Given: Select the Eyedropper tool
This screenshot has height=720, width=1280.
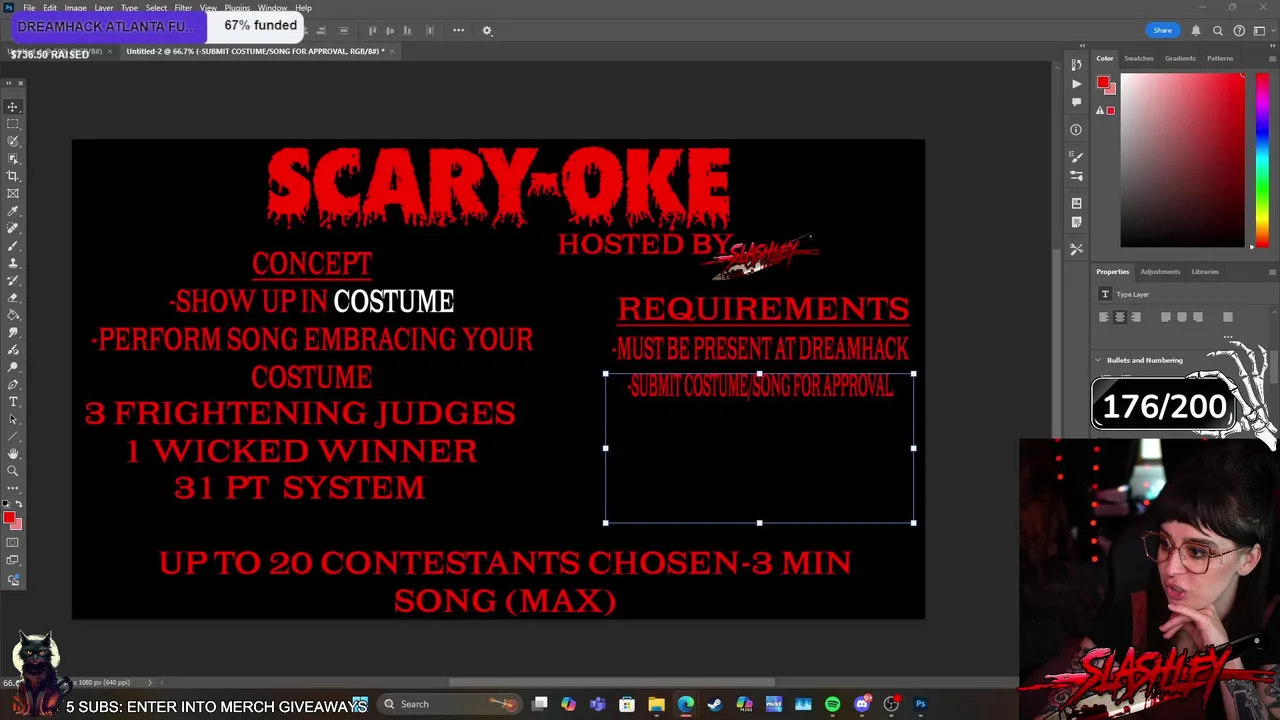Looking at the screenshot, I should [x=13, y=211].
